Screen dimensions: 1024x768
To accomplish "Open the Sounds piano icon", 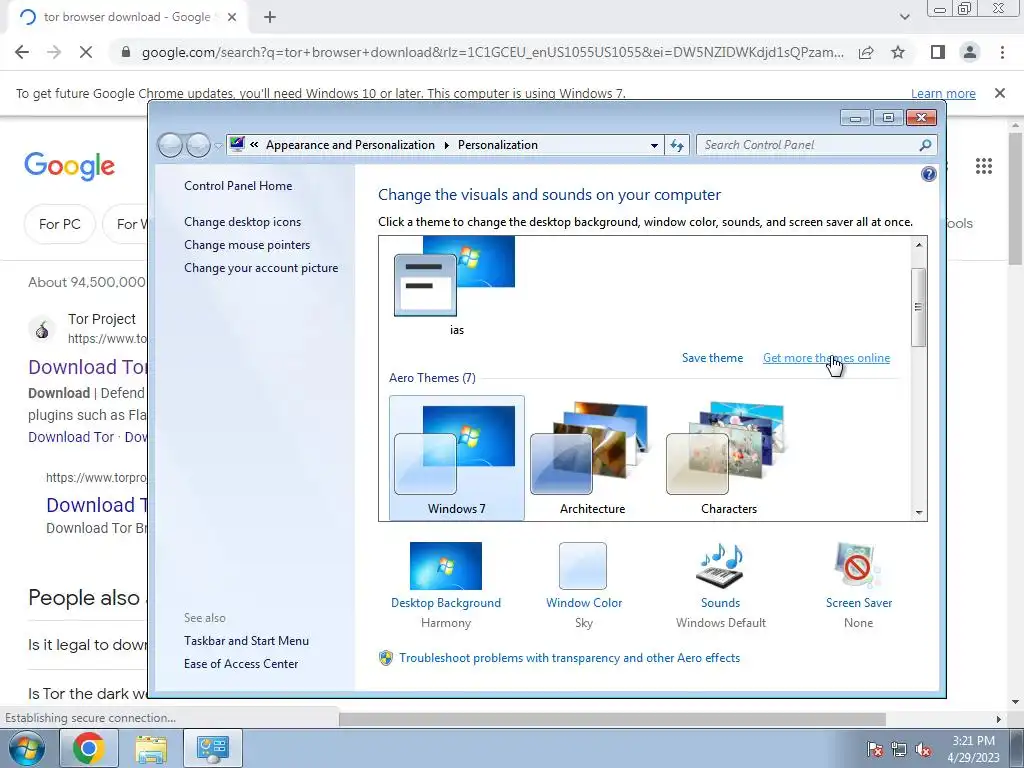I will pos(720,566).
